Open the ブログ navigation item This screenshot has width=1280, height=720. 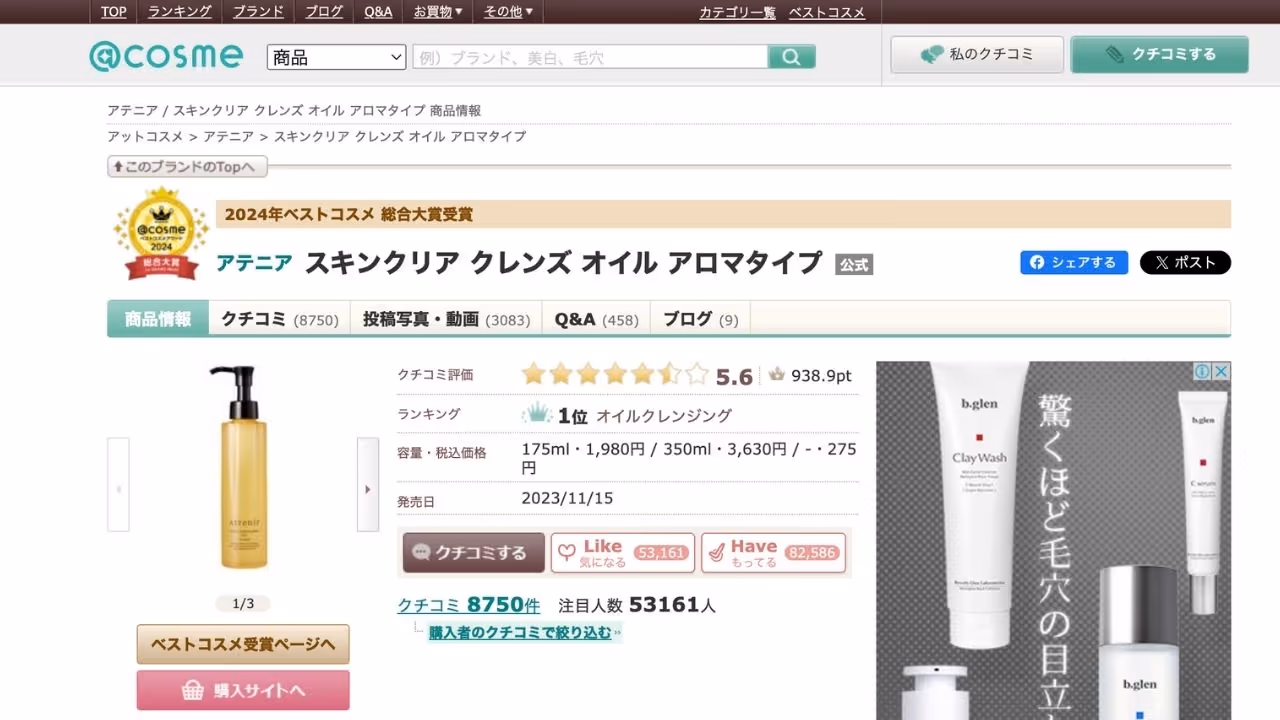324,12
